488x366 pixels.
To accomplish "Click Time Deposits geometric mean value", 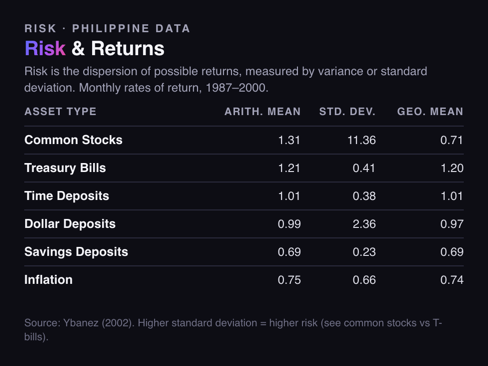I will click(x=452, y=196).
